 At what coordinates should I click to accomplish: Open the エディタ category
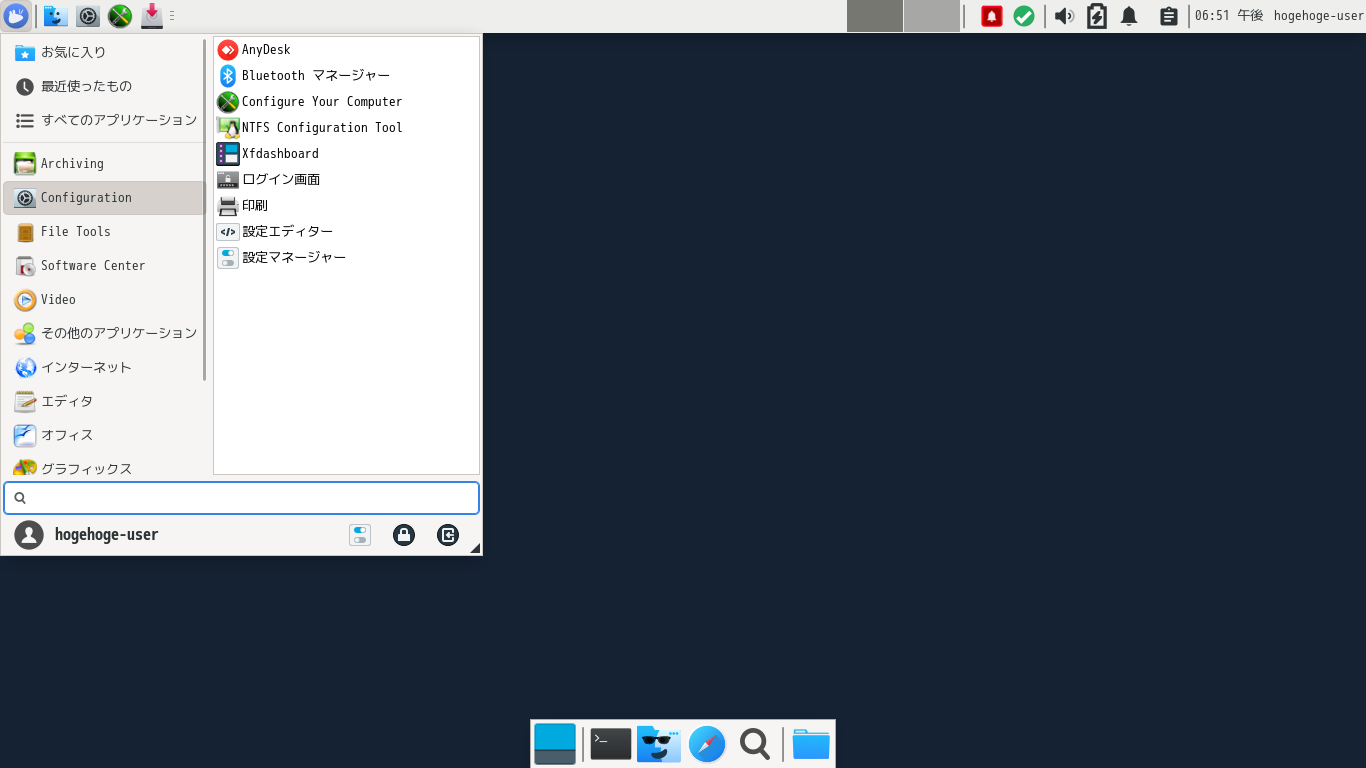click(104, 401)
